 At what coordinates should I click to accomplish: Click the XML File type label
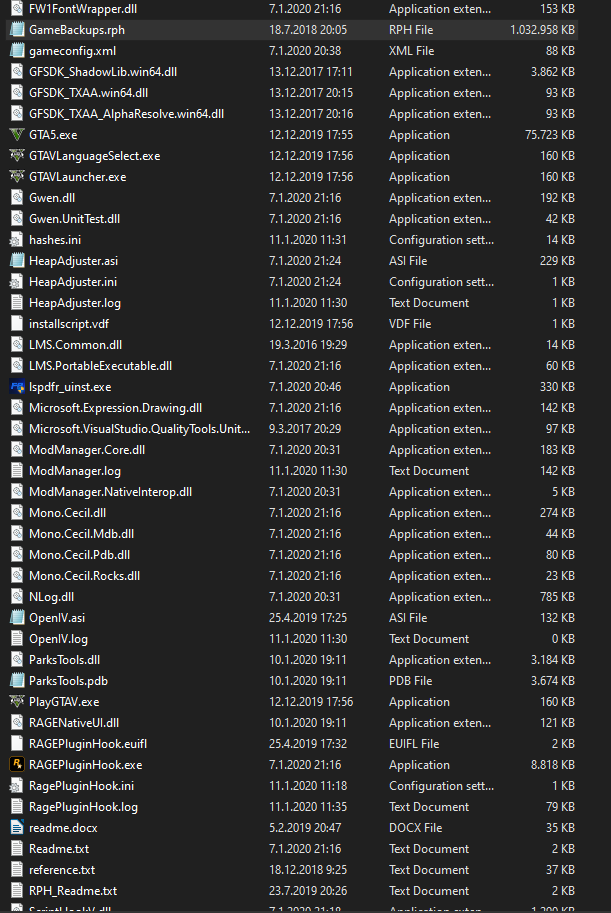click(x=412, y=51)
